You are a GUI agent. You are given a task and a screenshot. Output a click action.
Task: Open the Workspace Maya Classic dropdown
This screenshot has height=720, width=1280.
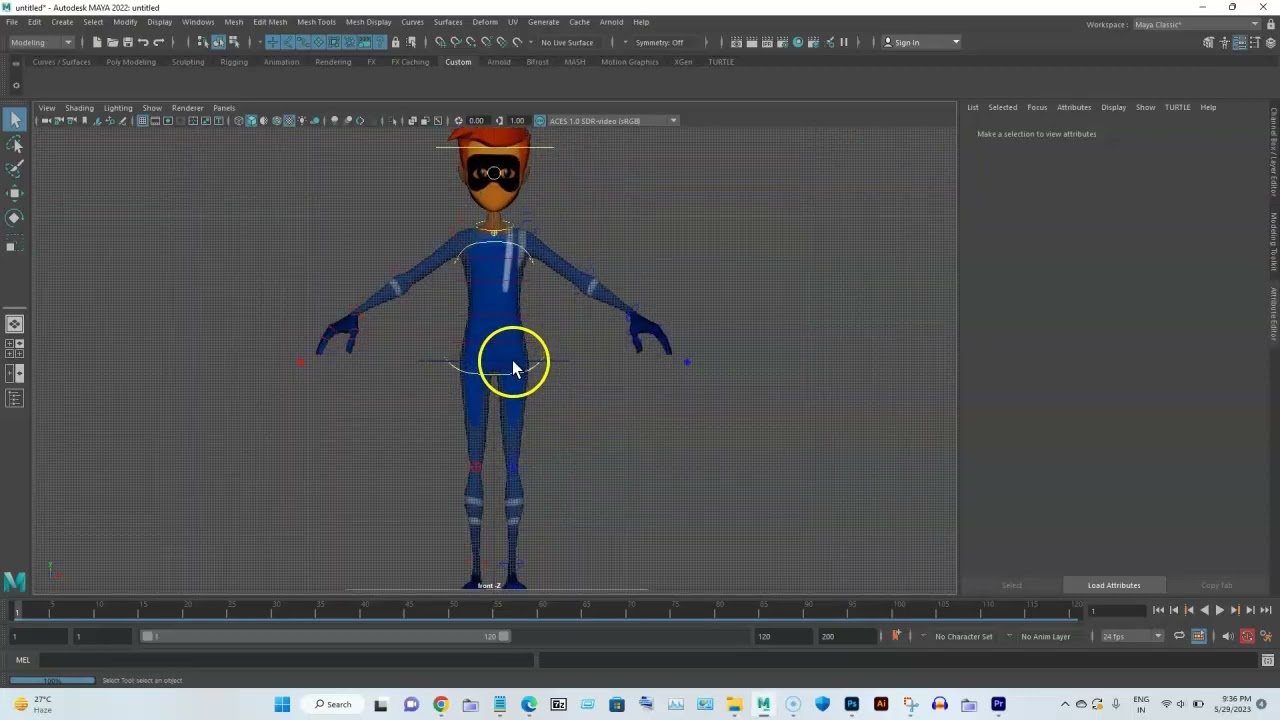1197,24
